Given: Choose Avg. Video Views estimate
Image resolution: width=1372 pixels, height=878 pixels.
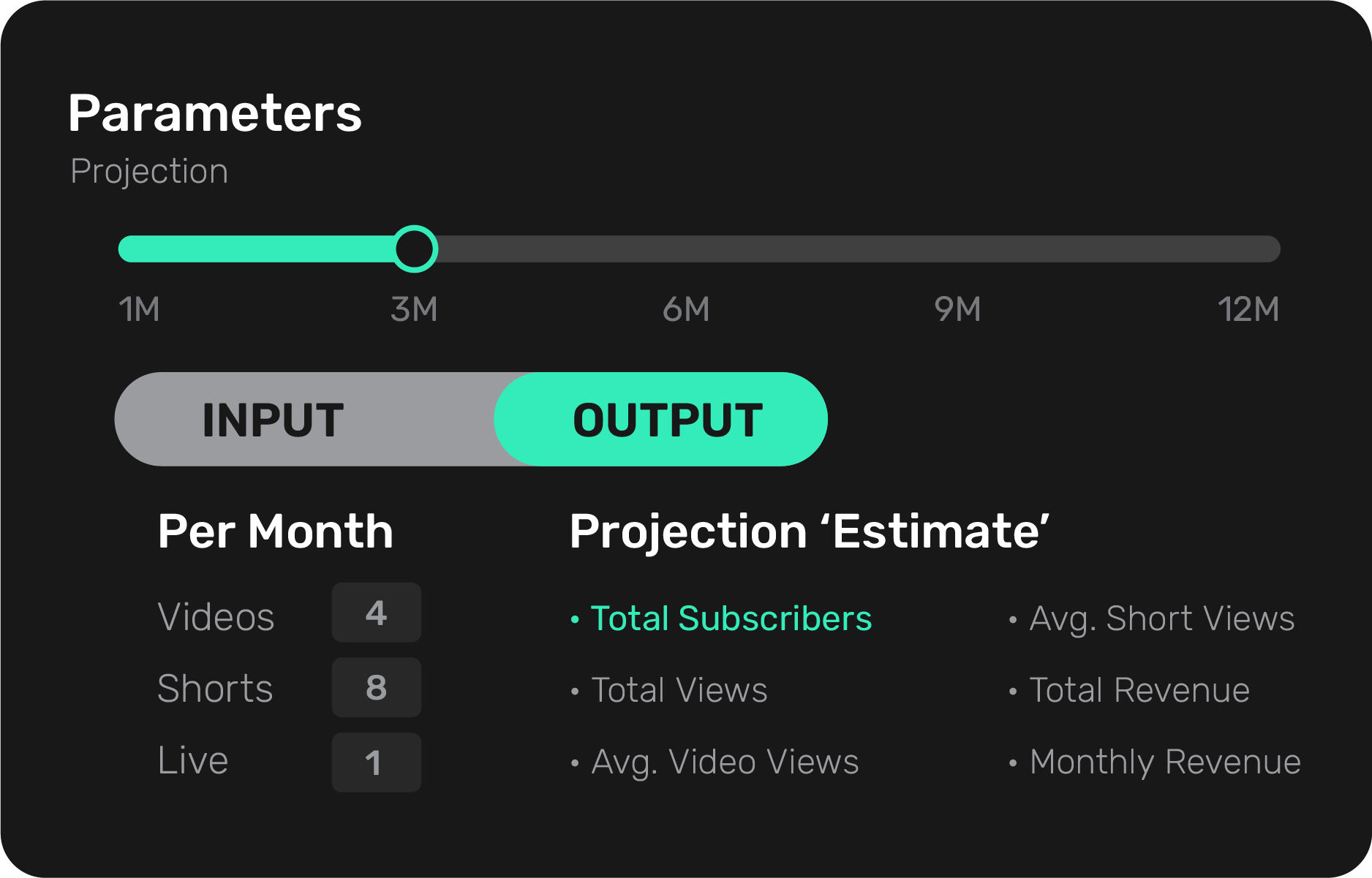Looking at the screenshot, I should 724,762.
